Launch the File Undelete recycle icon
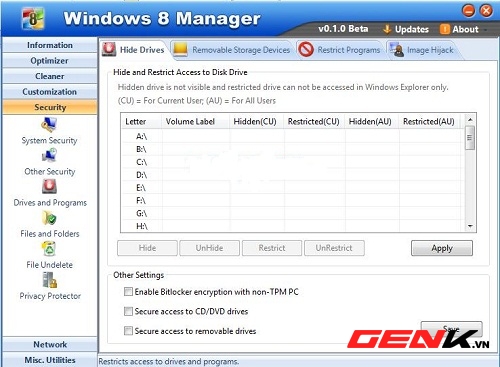The image size is (500, 367). 49,249
